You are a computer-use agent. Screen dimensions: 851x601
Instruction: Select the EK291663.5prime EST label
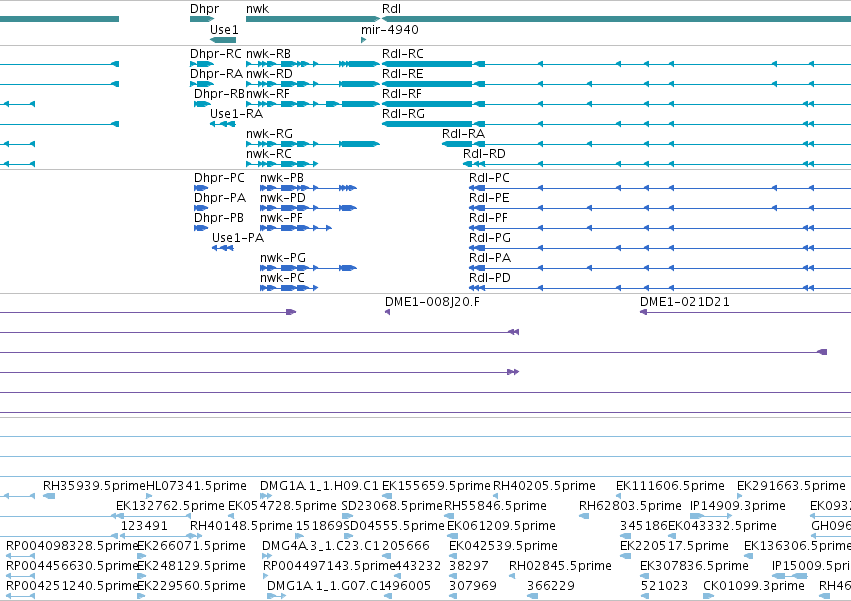coord(791,486)
